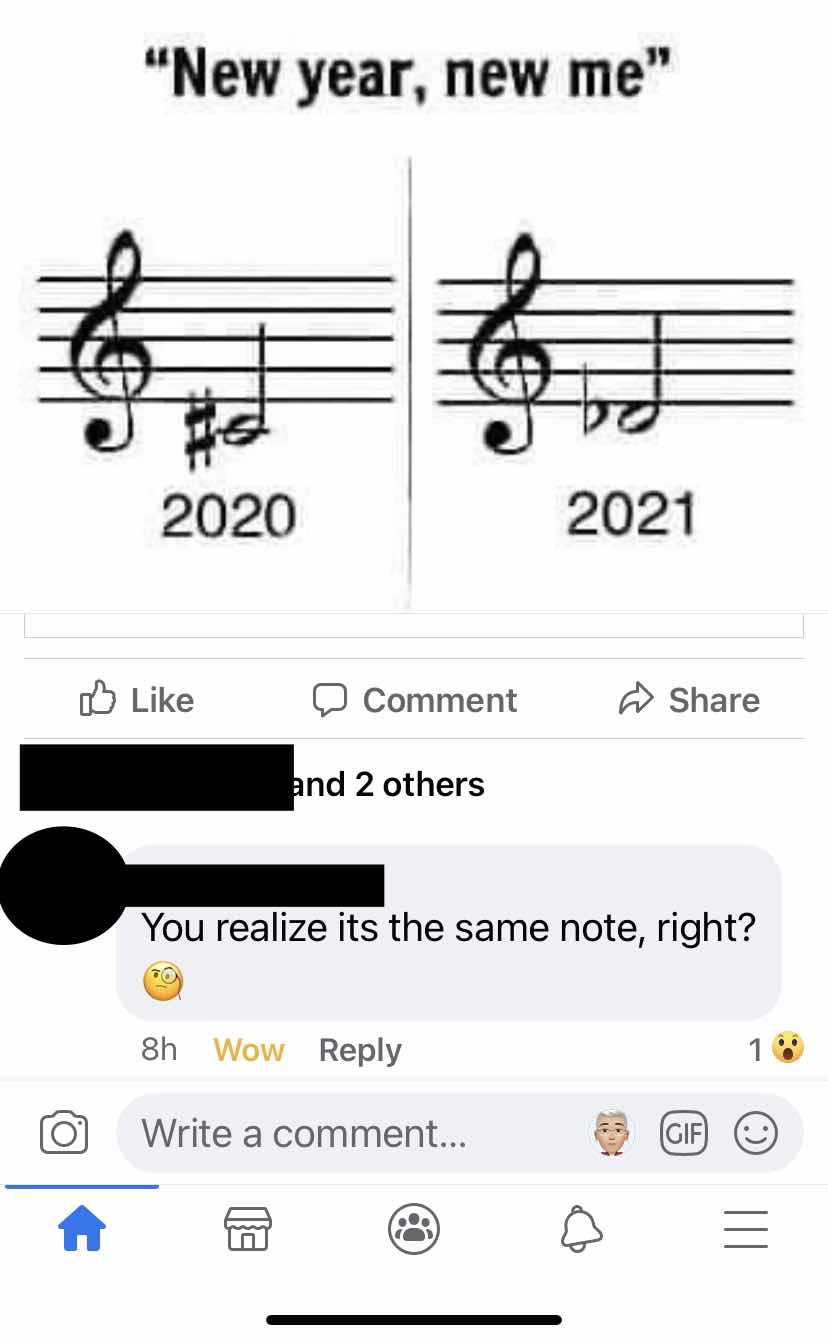Open the hamburger menu tab
Viewport: 828px width, 1341px height.
(746, 1229)
